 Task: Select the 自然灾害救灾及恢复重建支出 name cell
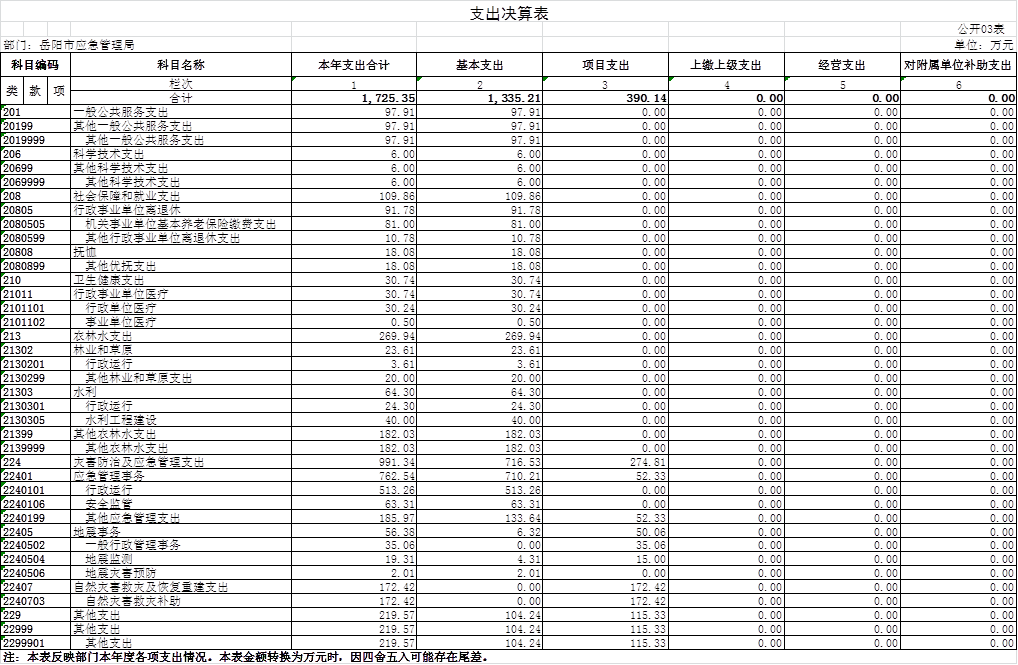click(152, 587)
